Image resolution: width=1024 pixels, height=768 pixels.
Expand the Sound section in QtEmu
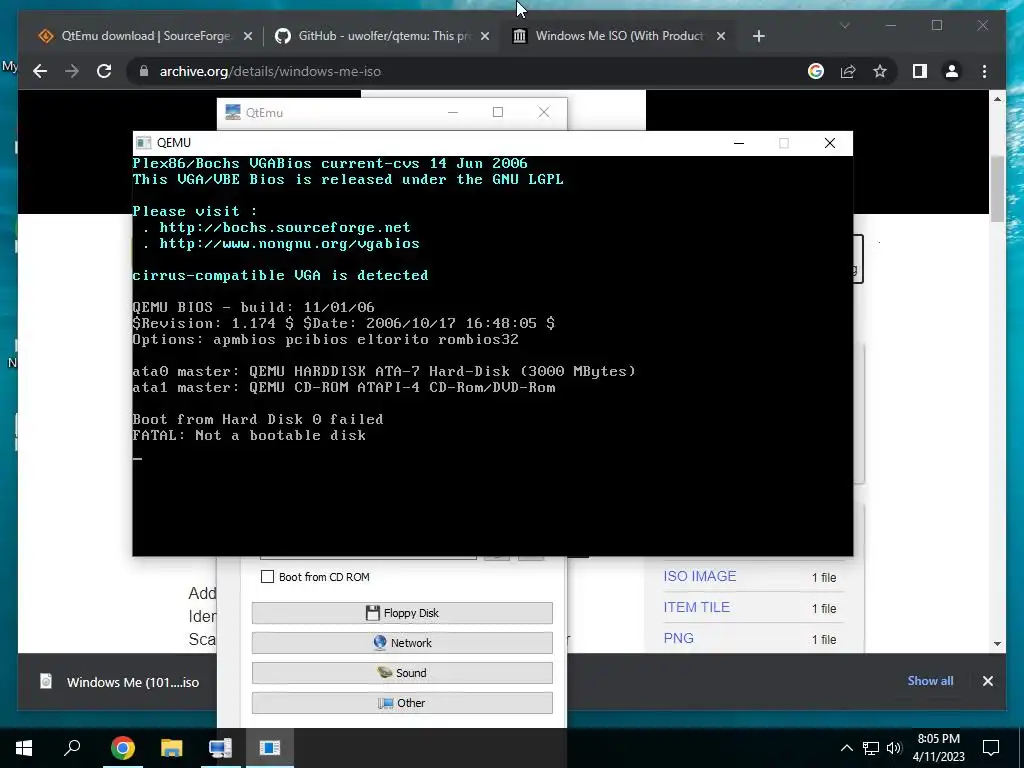click(x=402, y=673)
